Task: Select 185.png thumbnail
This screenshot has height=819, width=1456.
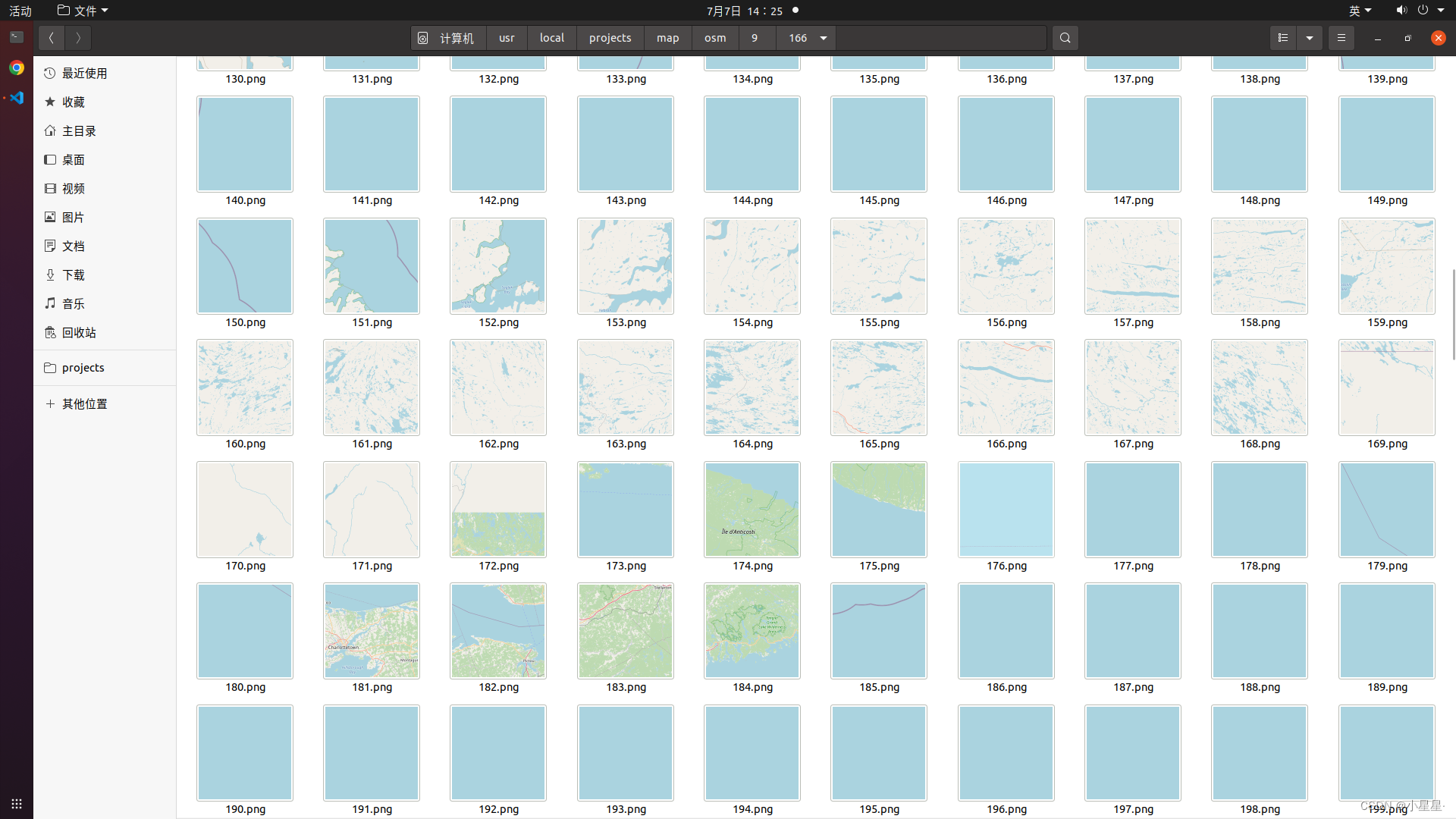Action: tap(879, 631)
